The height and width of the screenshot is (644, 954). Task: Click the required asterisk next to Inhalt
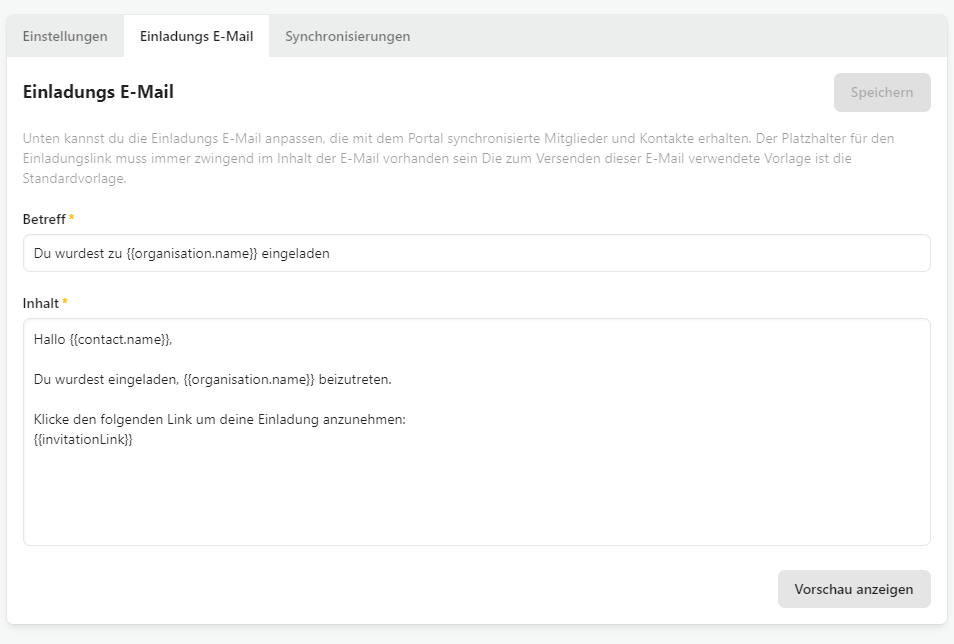(65, 301)
